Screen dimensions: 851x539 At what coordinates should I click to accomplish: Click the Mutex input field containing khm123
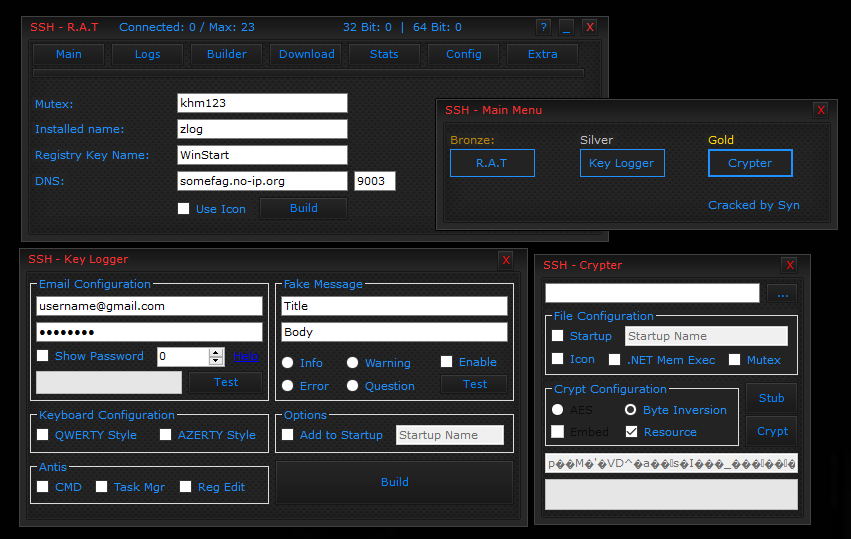point(262,103)
